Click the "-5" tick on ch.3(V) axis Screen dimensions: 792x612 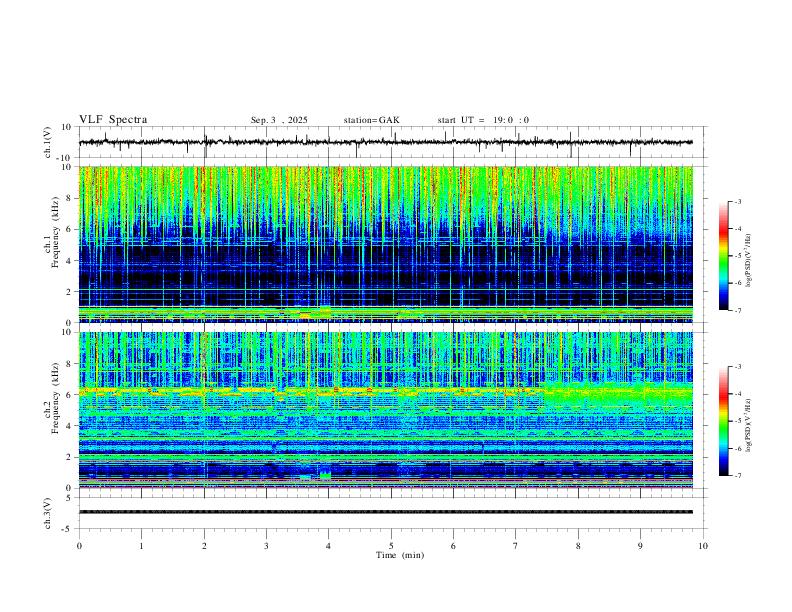tap(68, 529)
